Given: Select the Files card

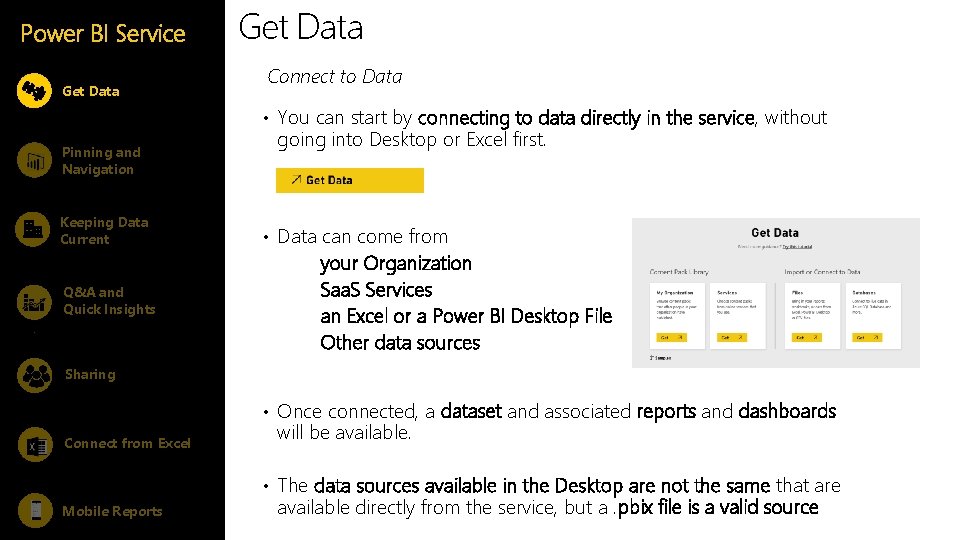Looking at the screenshot, I should [812, 316].
